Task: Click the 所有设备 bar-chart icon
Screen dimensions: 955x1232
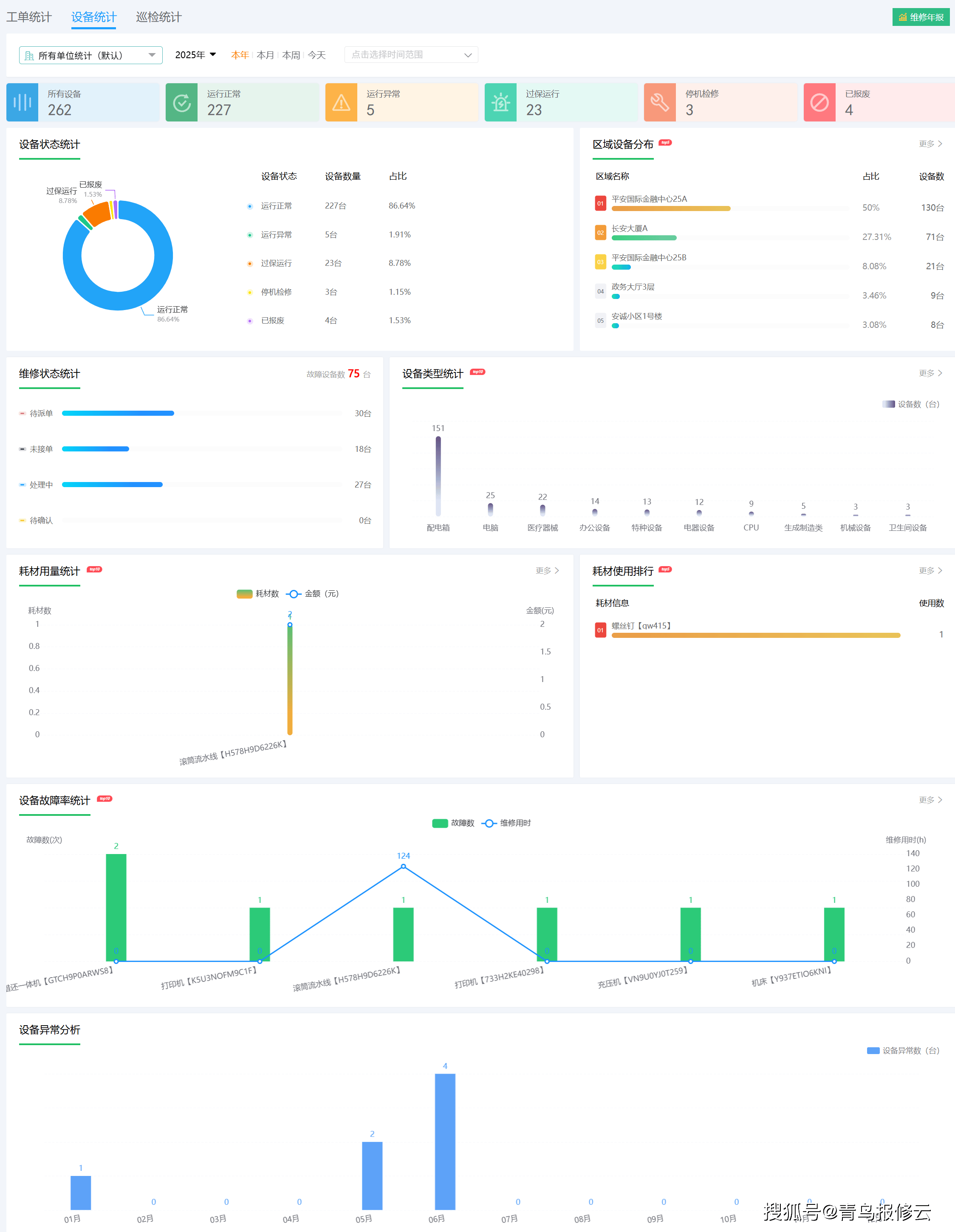Action: (x=22, y=102)
